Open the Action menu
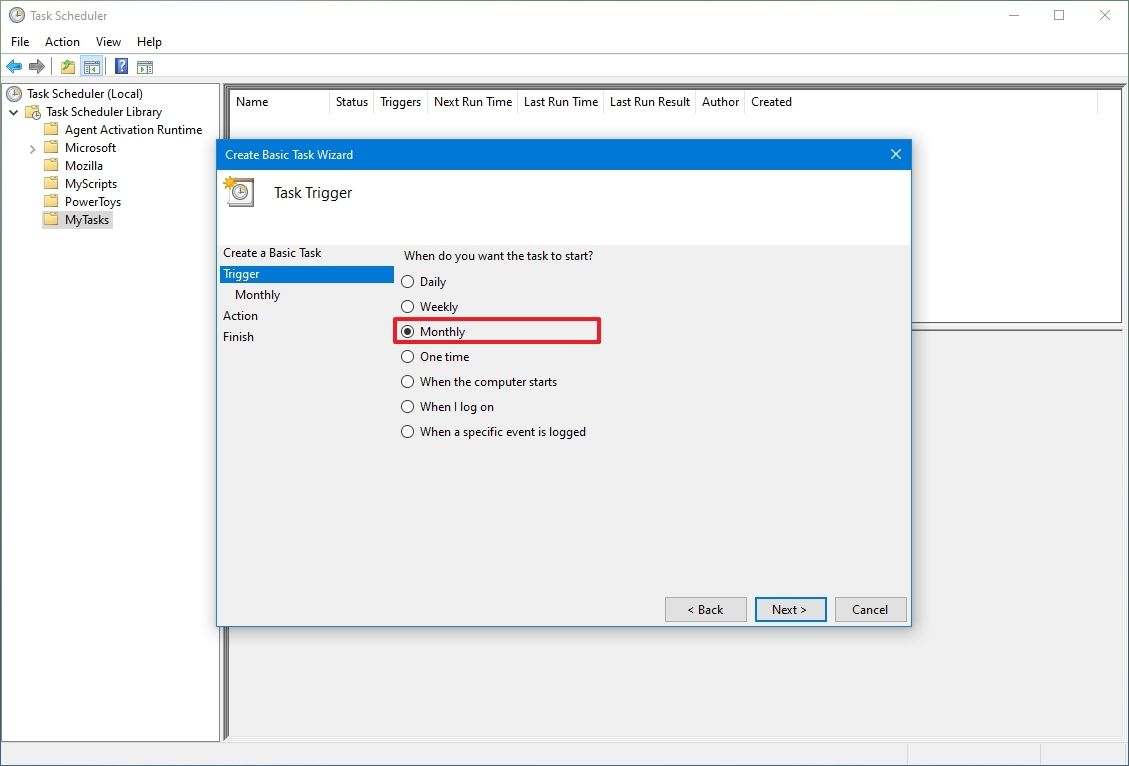Screen dimensions: 1129x766 [62, 42]
